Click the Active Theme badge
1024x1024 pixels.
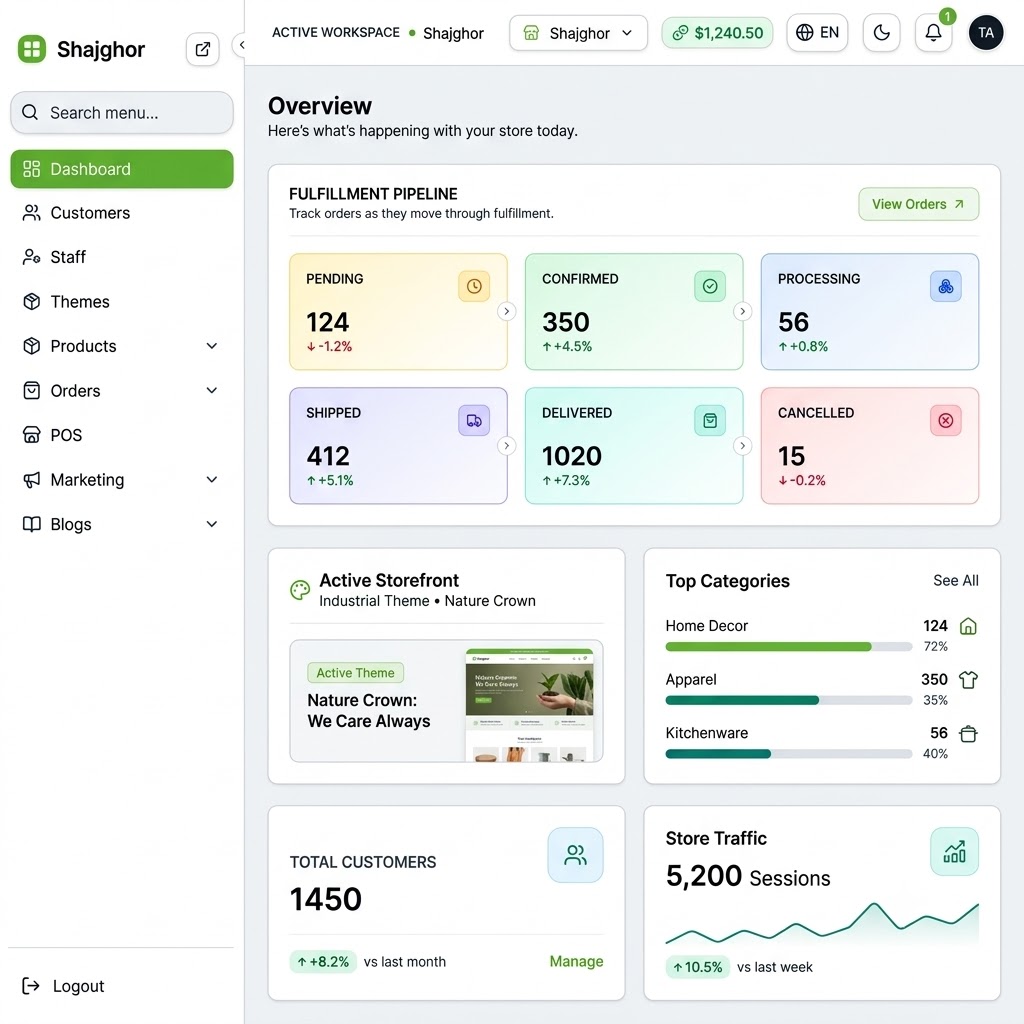(x=355, y=673)
